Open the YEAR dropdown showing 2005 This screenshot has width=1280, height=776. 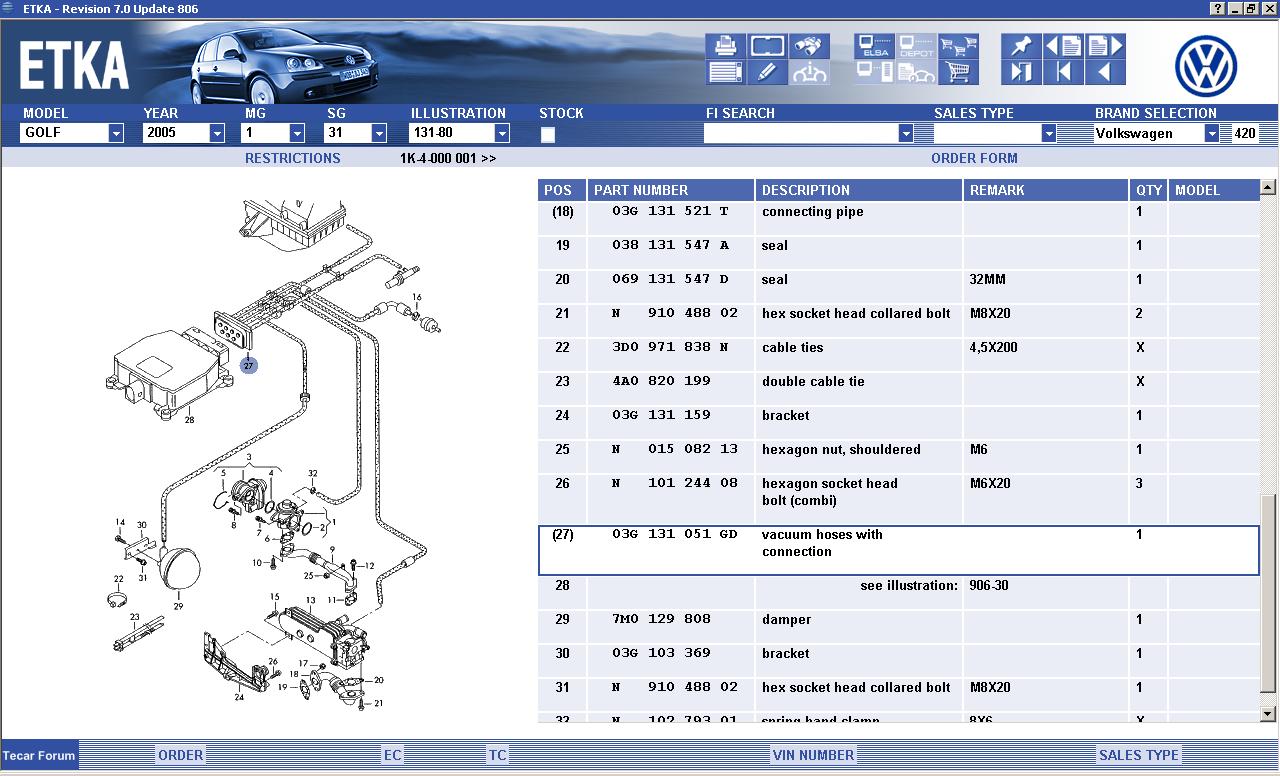[x=184, y=133]
